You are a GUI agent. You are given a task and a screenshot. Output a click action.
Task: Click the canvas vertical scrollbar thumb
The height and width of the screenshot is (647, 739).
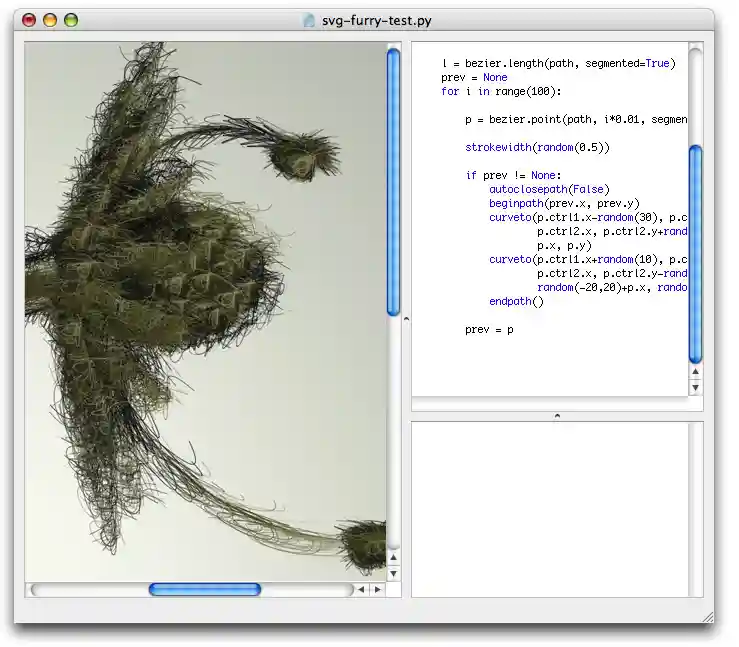click(393, 182)
